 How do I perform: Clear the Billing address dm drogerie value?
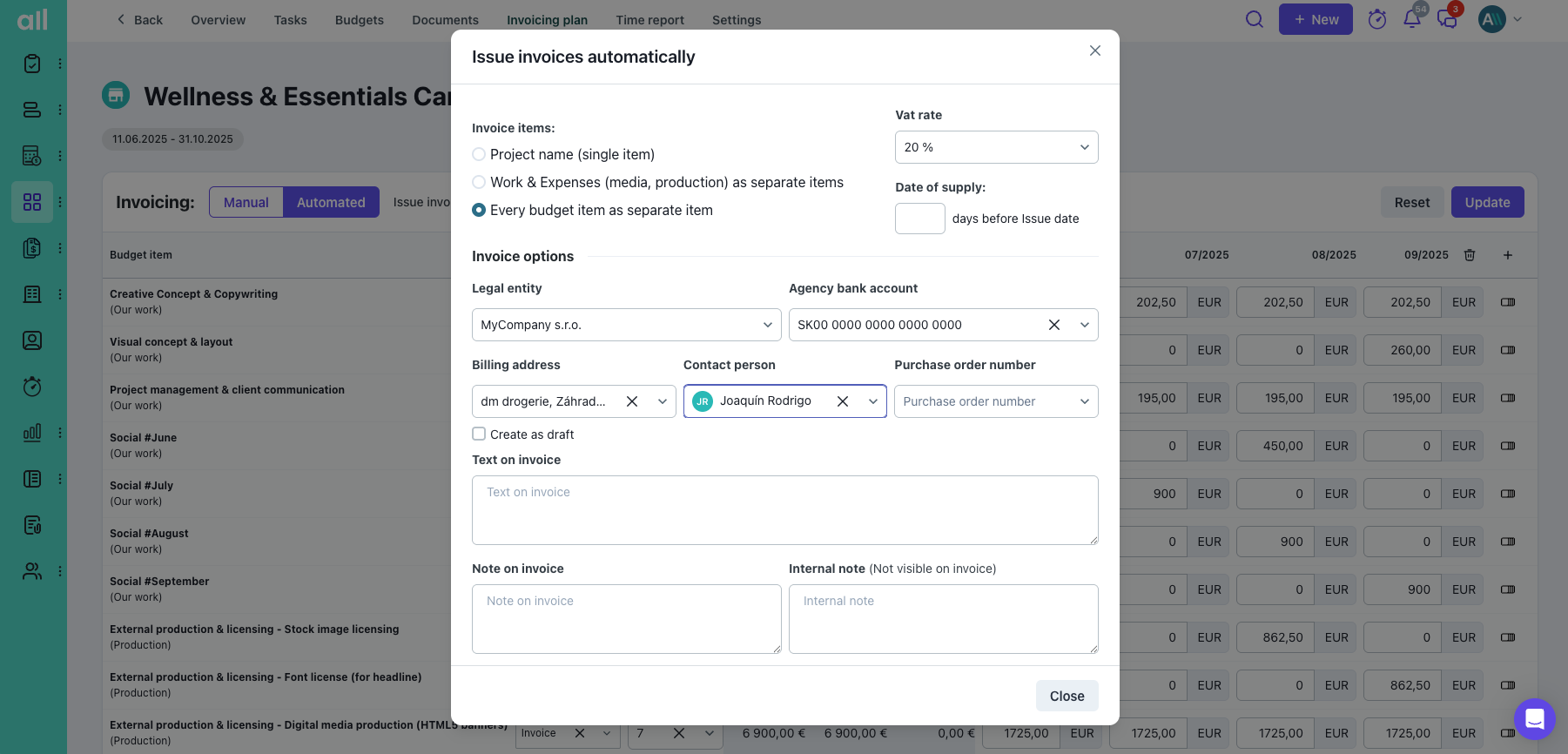pos(632,401)
